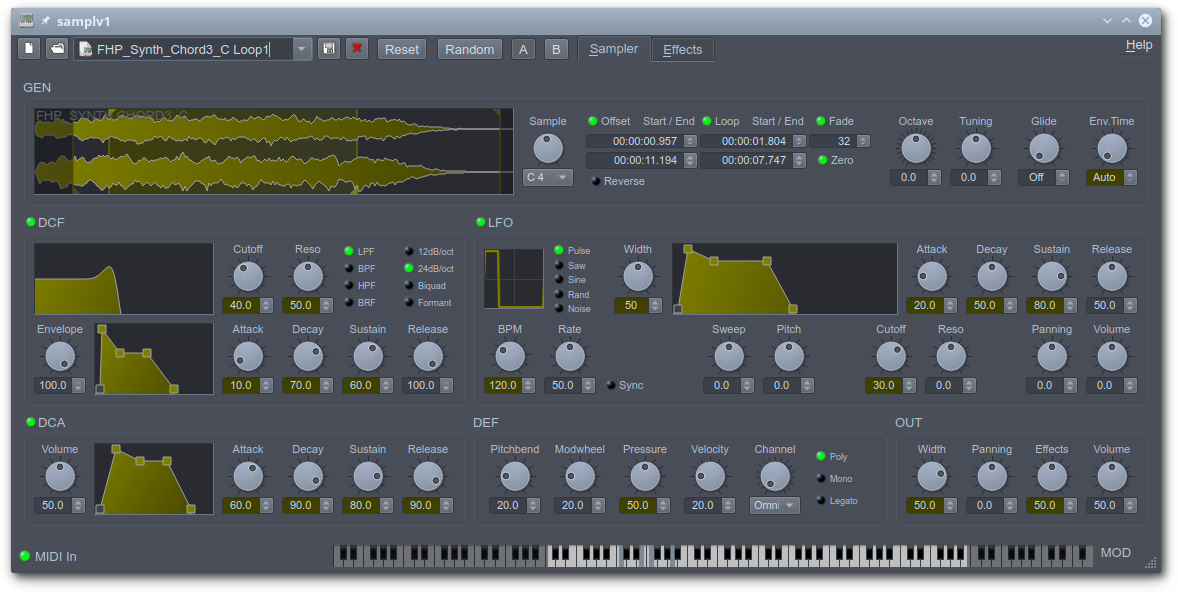The width and height of the screenshot is (1178, 592).
Task: Switch to the Effects tab
Action: [x=682, y=49]
